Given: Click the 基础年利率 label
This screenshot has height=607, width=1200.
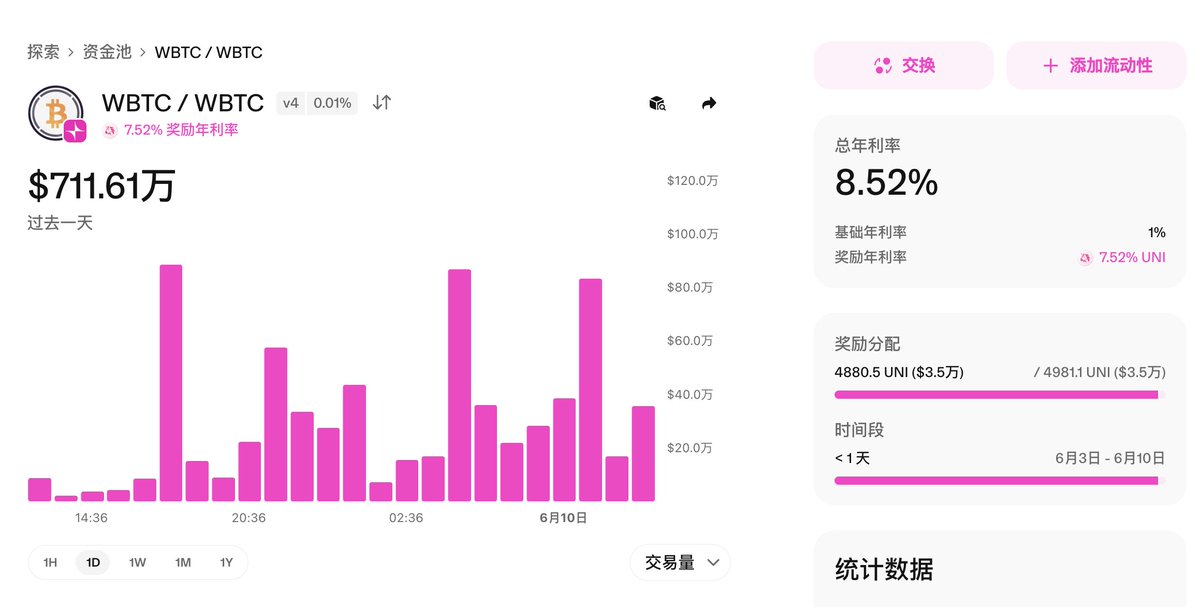Looking at the screenshot, I should pyautogui.click(x=871, y=232).
